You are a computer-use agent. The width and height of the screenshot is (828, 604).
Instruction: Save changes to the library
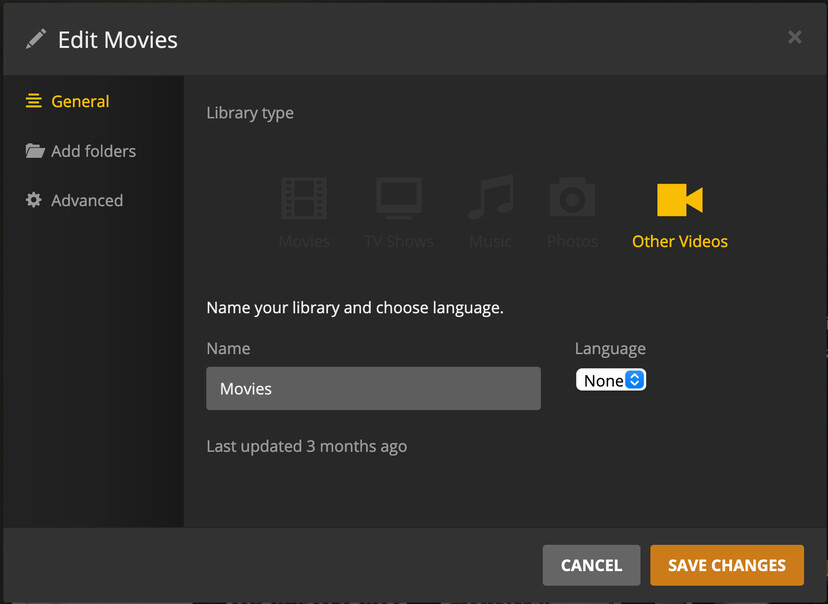pyautogui.click(x=727, y=565)
